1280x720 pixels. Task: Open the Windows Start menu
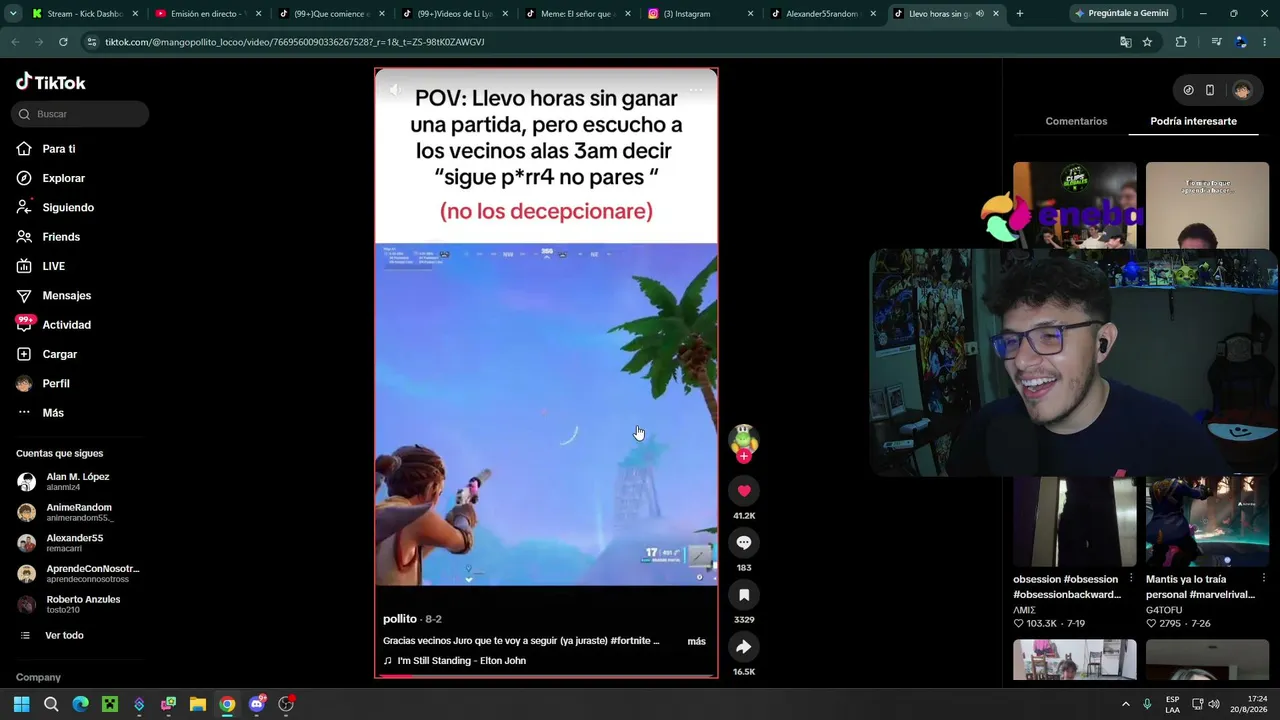tap(21, 704)
